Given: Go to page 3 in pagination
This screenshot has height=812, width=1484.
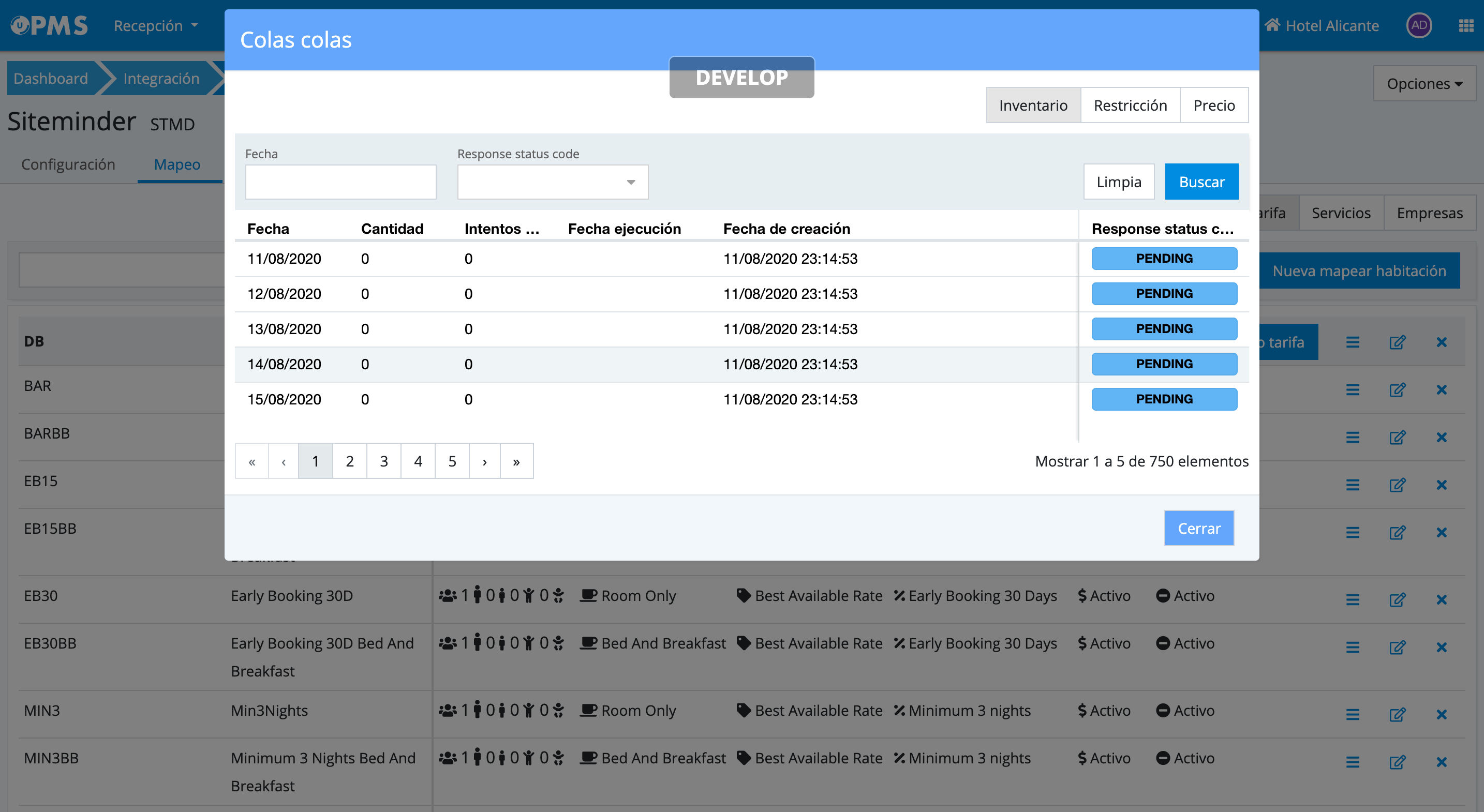Looking at the screenshot, I should pyautogui.click(x=383, y=461).
